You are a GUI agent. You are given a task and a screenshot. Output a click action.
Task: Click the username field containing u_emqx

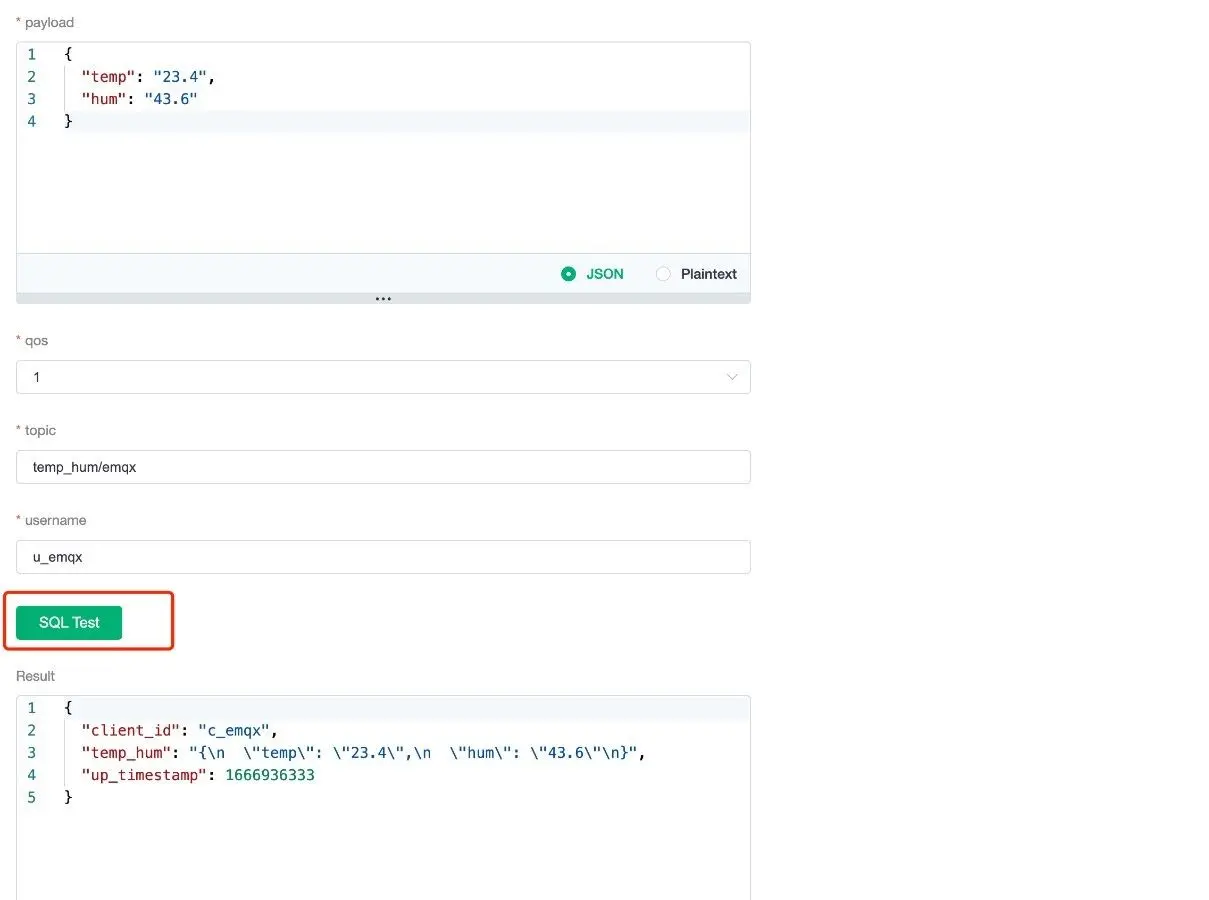[383, 557]
